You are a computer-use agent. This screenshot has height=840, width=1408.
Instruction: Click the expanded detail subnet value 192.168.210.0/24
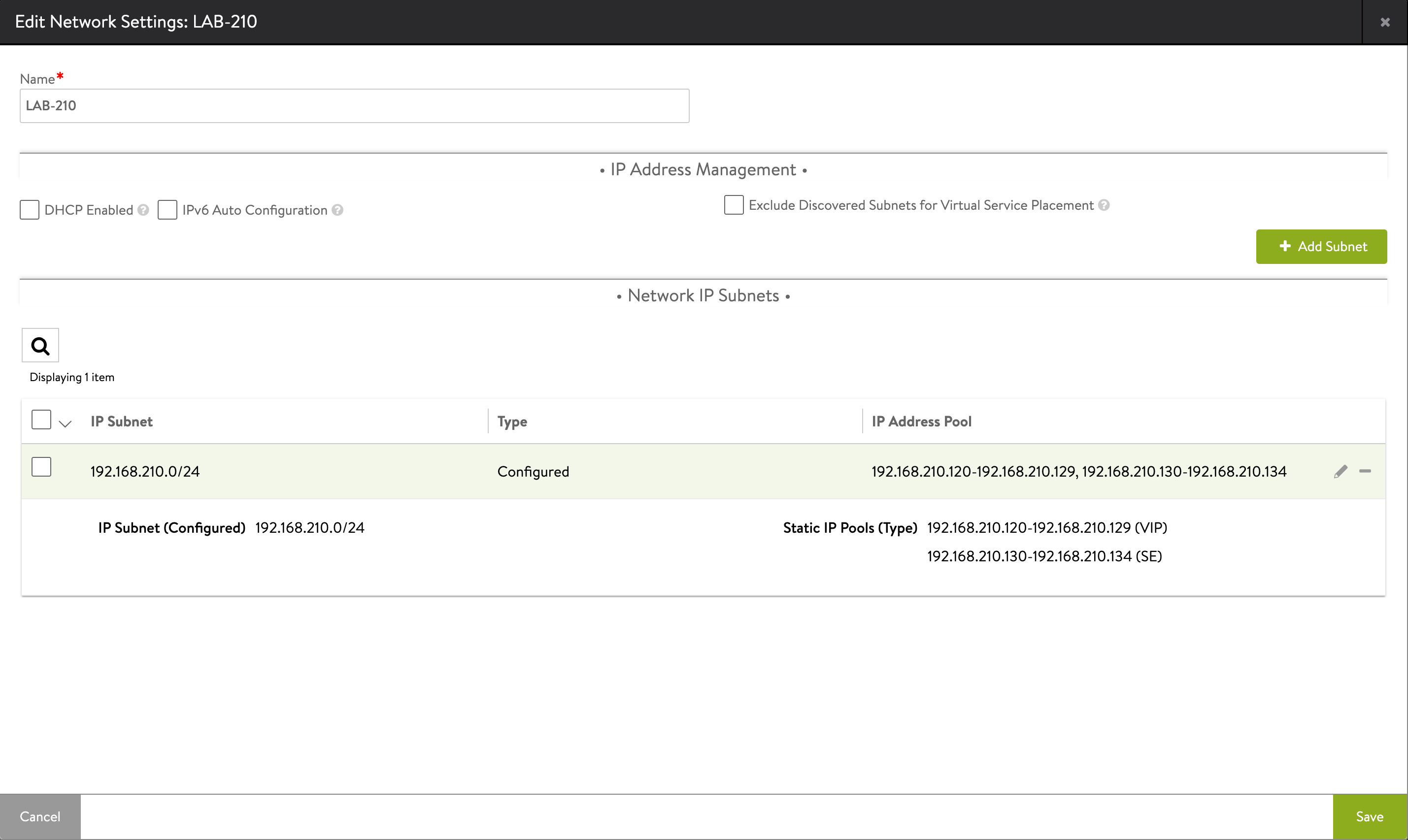click(310, 527)
